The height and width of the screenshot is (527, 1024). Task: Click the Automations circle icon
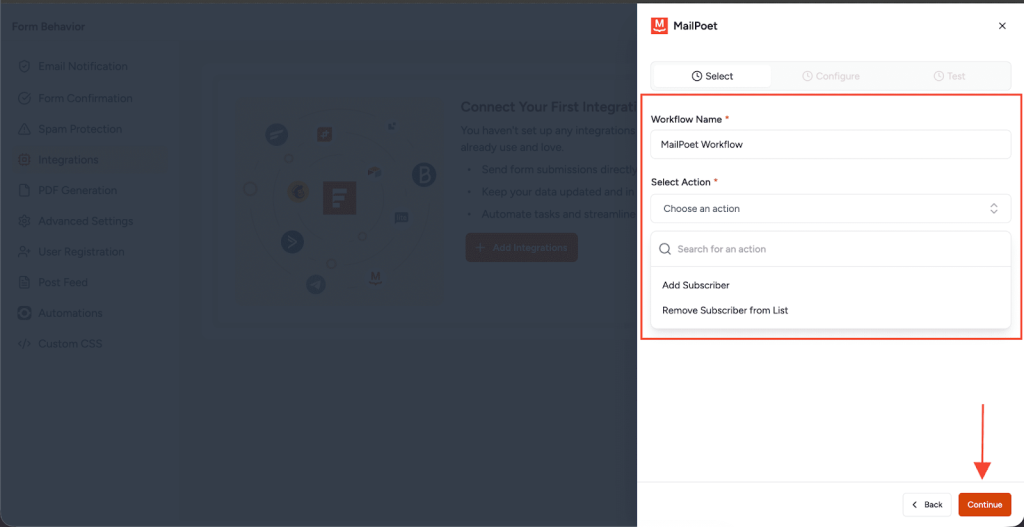click(x=24, y=313)
